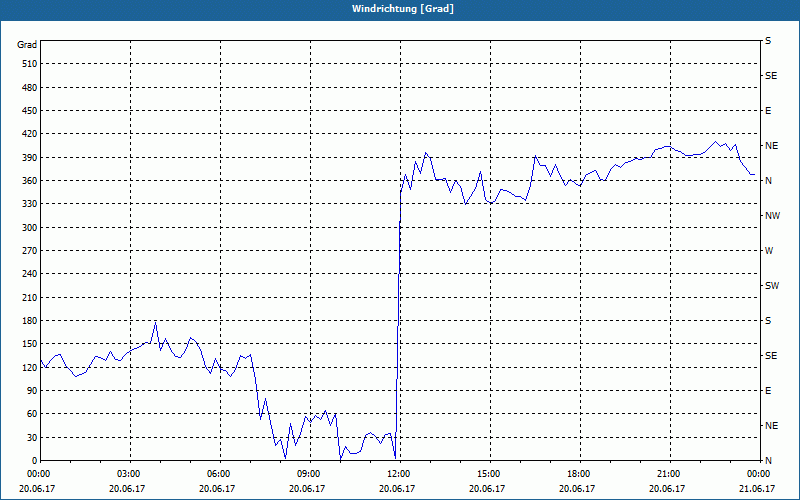This screenshot has height=500, width=800.
Task: Select the 510 tick on the Grad axis
Action: (30, 64)
